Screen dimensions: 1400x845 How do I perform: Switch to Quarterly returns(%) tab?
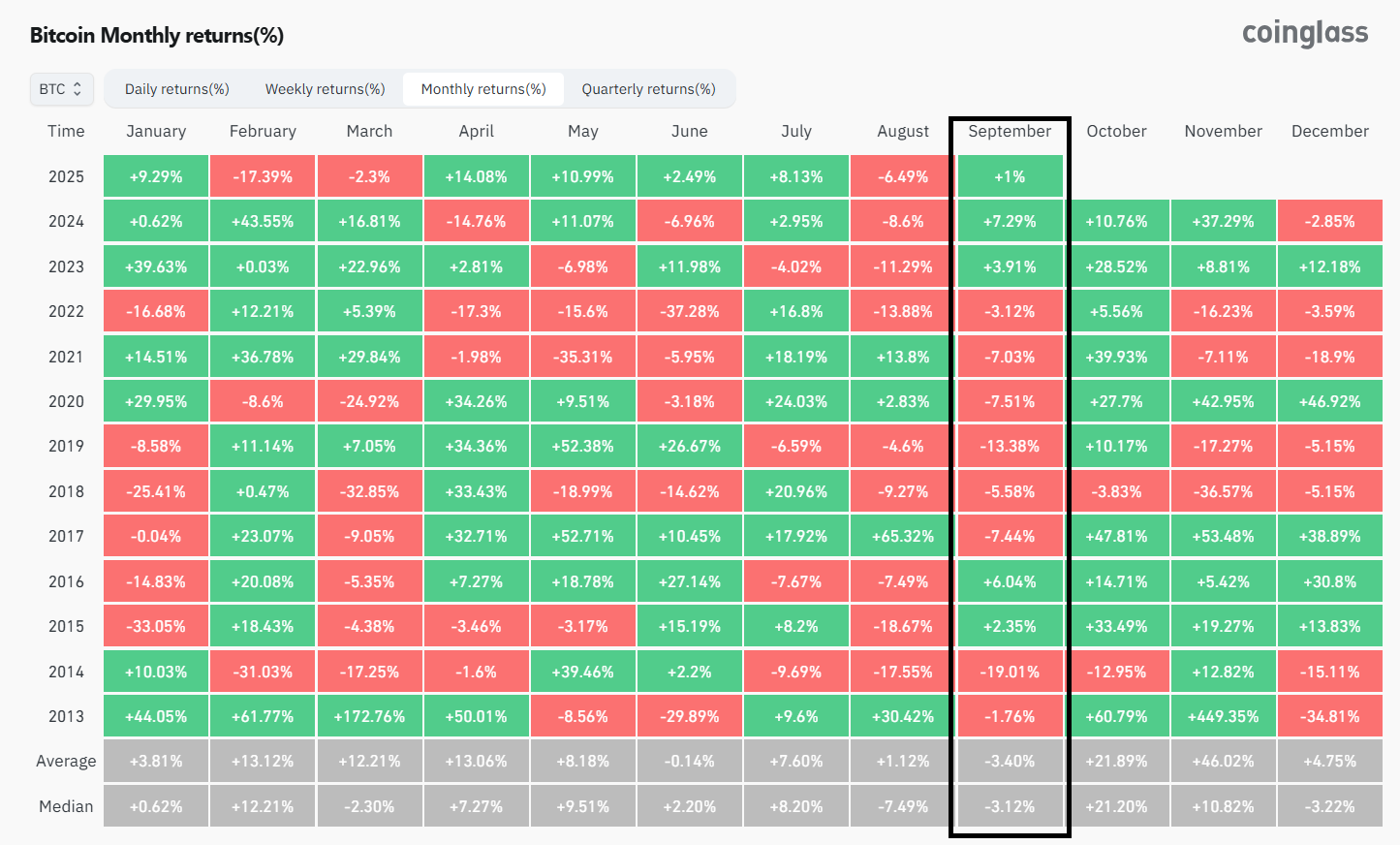pos(648,89)
